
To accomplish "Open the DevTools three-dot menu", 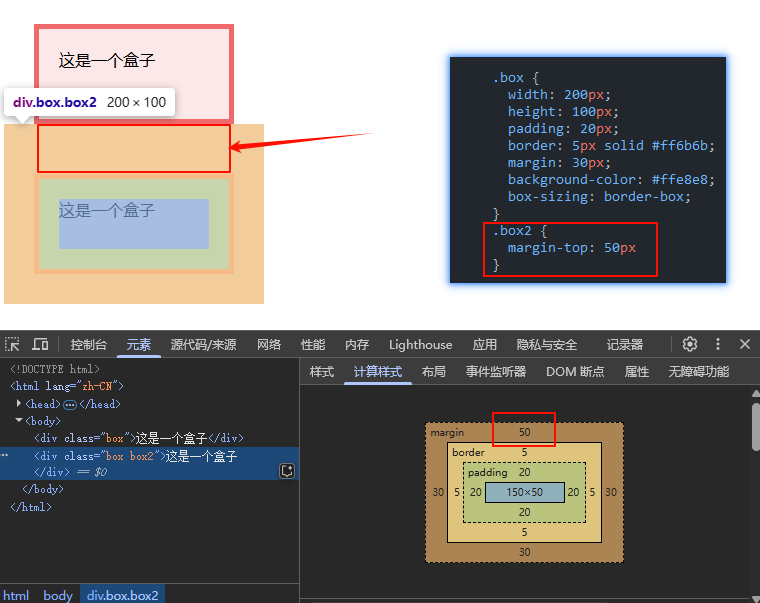I will point(718,344).
